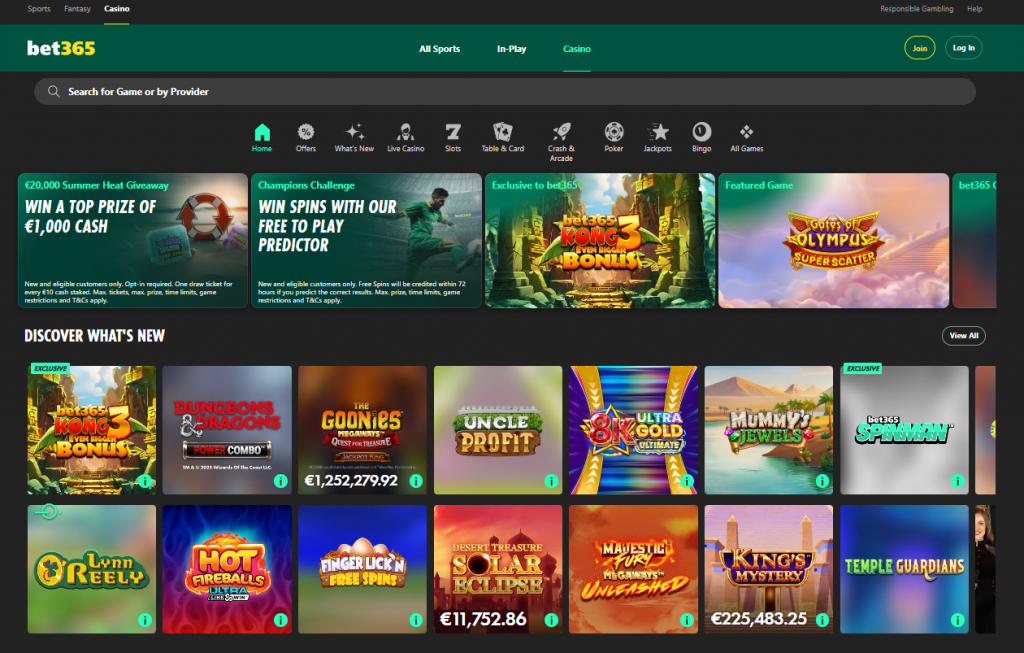Open Gates of Olympus featured game banner
Image resolution: width=1024 pixels, height=653 pixels.
point(833,240)
